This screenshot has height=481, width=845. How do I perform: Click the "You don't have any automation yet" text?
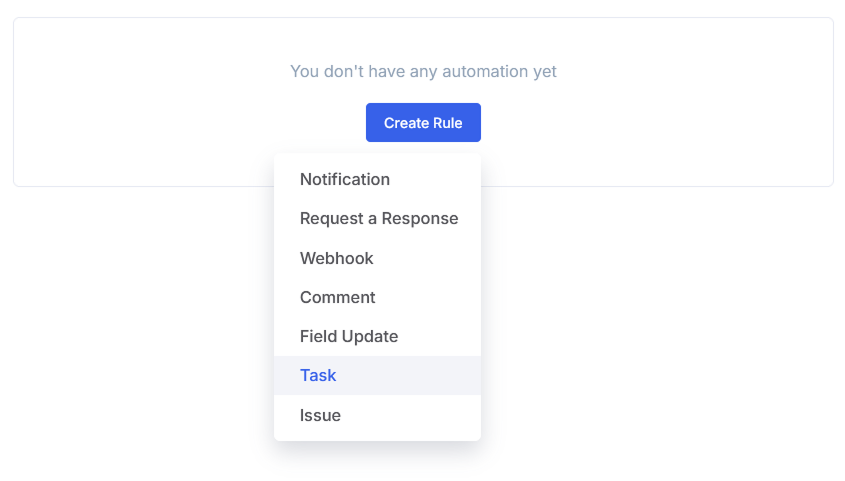[x=423, y=72]
